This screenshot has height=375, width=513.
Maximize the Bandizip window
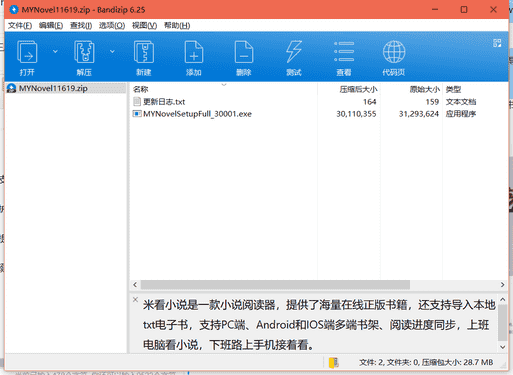coord(464,10)
